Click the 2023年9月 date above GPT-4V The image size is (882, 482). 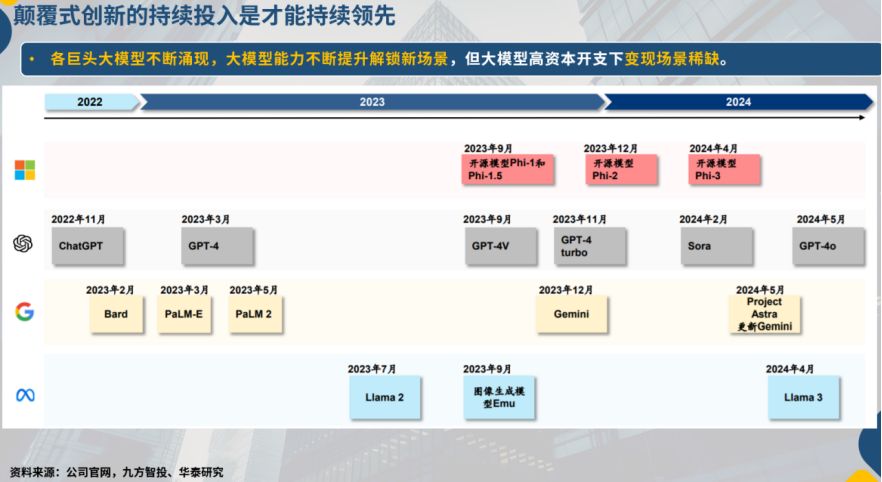pos(487,219)
